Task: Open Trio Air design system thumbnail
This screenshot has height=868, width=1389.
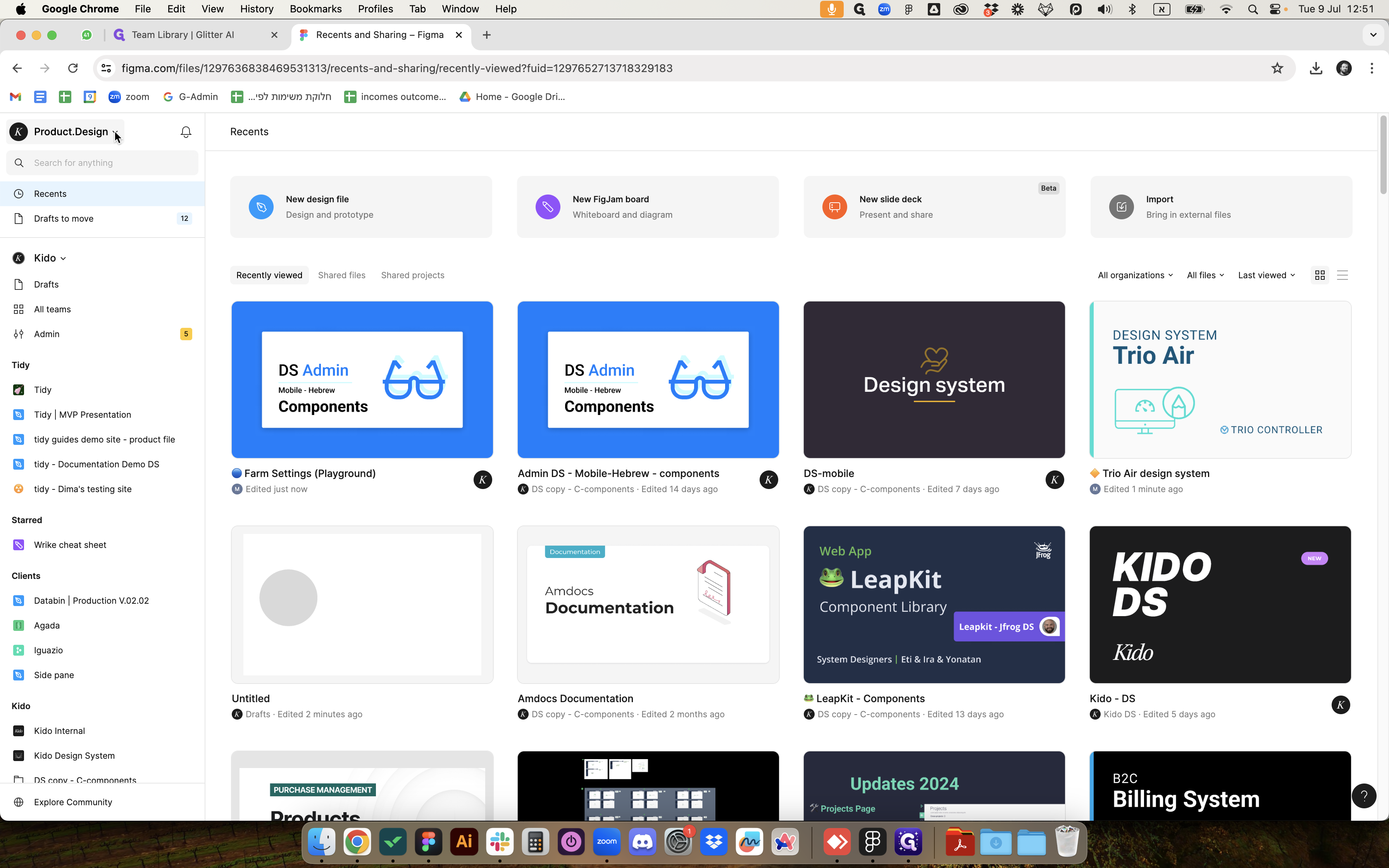Action: [x=1220, y=379]
